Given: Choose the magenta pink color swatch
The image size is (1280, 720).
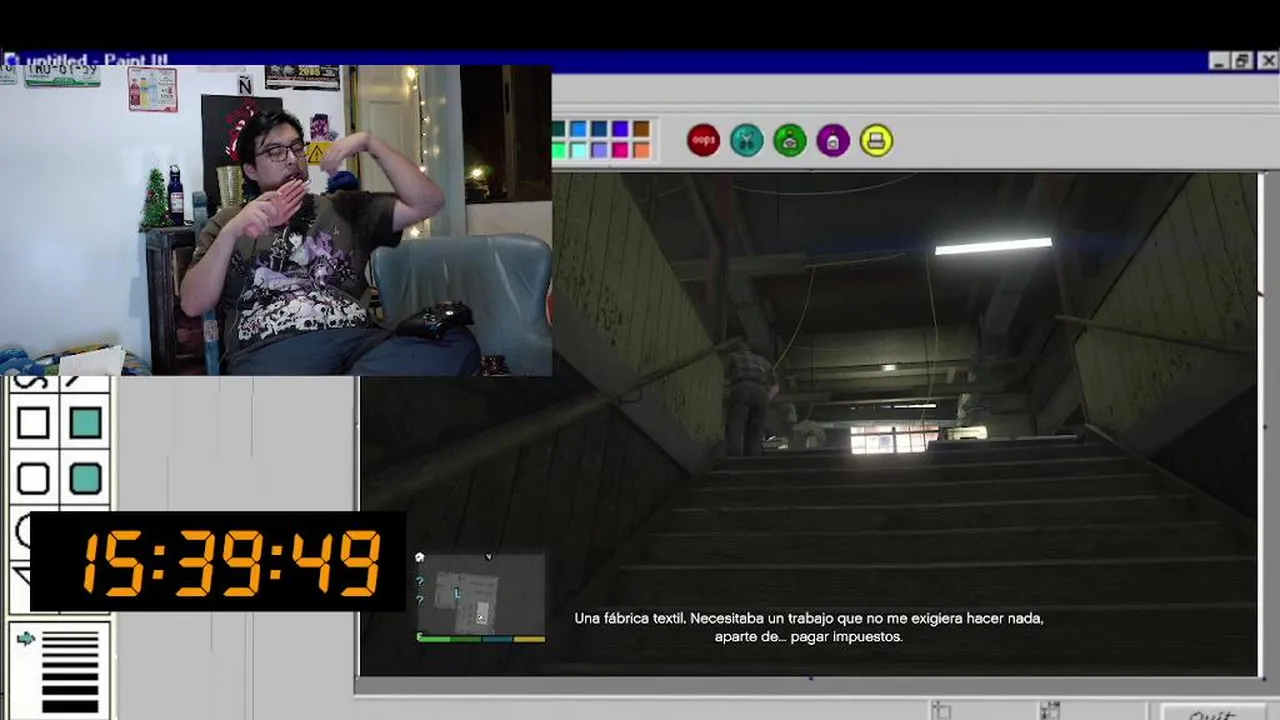Looking at the screenshot, I should click(620, 150).
